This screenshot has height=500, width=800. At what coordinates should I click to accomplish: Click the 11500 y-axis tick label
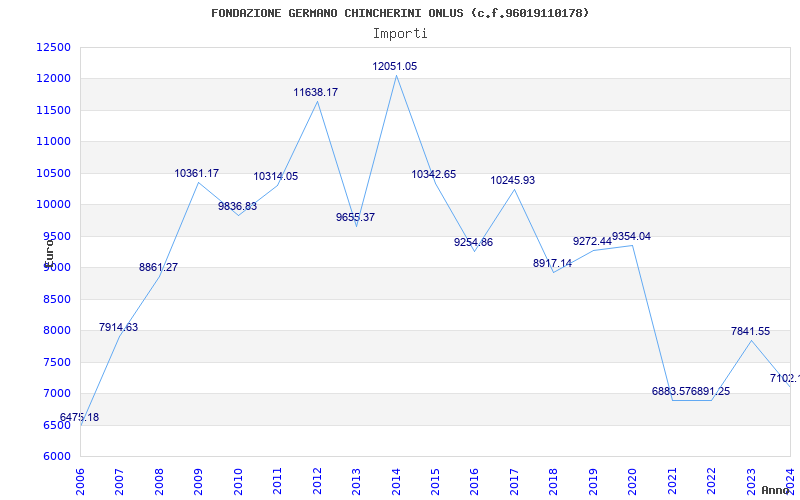pyautogui.click(x=54, y=110)
